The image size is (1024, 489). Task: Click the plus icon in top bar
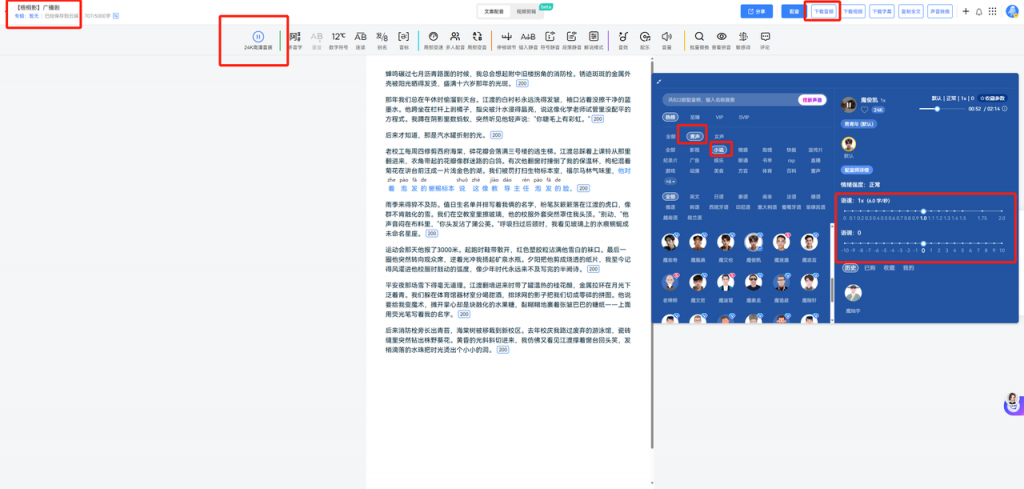click(966, 11)
